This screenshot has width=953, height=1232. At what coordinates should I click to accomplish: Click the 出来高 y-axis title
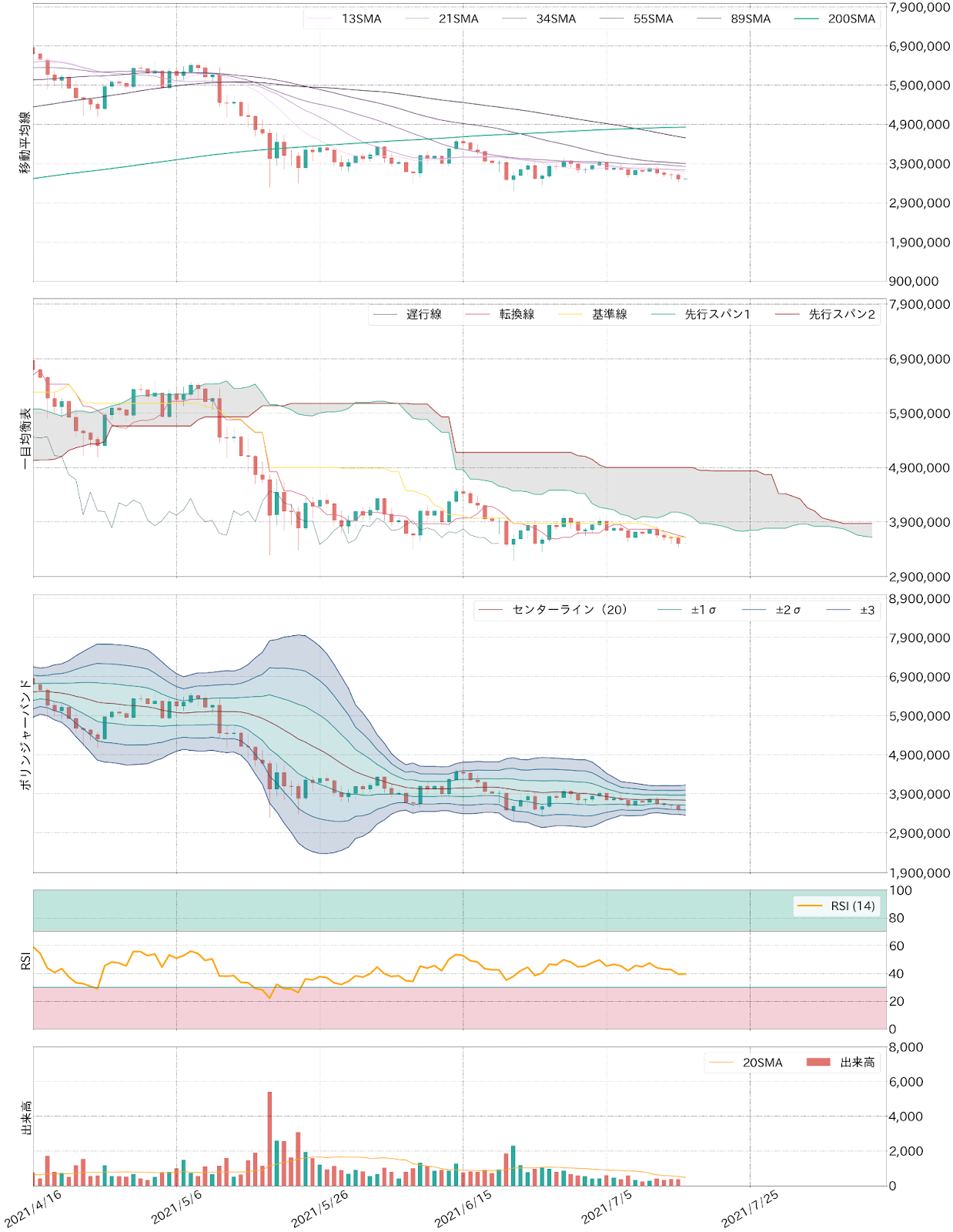point(25,1117)
